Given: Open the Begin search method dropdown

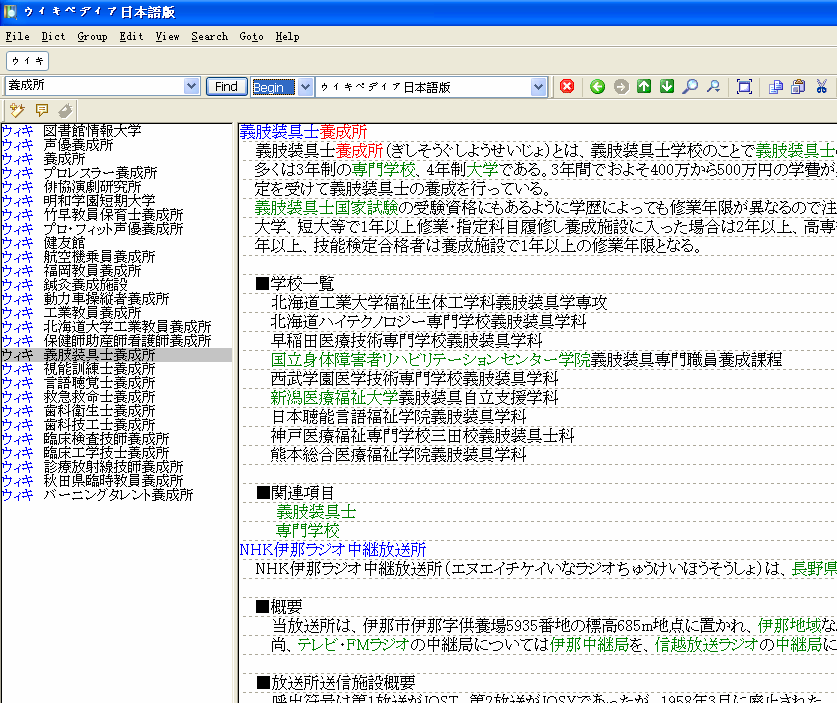Looking at the screenshot, I should coord(306,87).
